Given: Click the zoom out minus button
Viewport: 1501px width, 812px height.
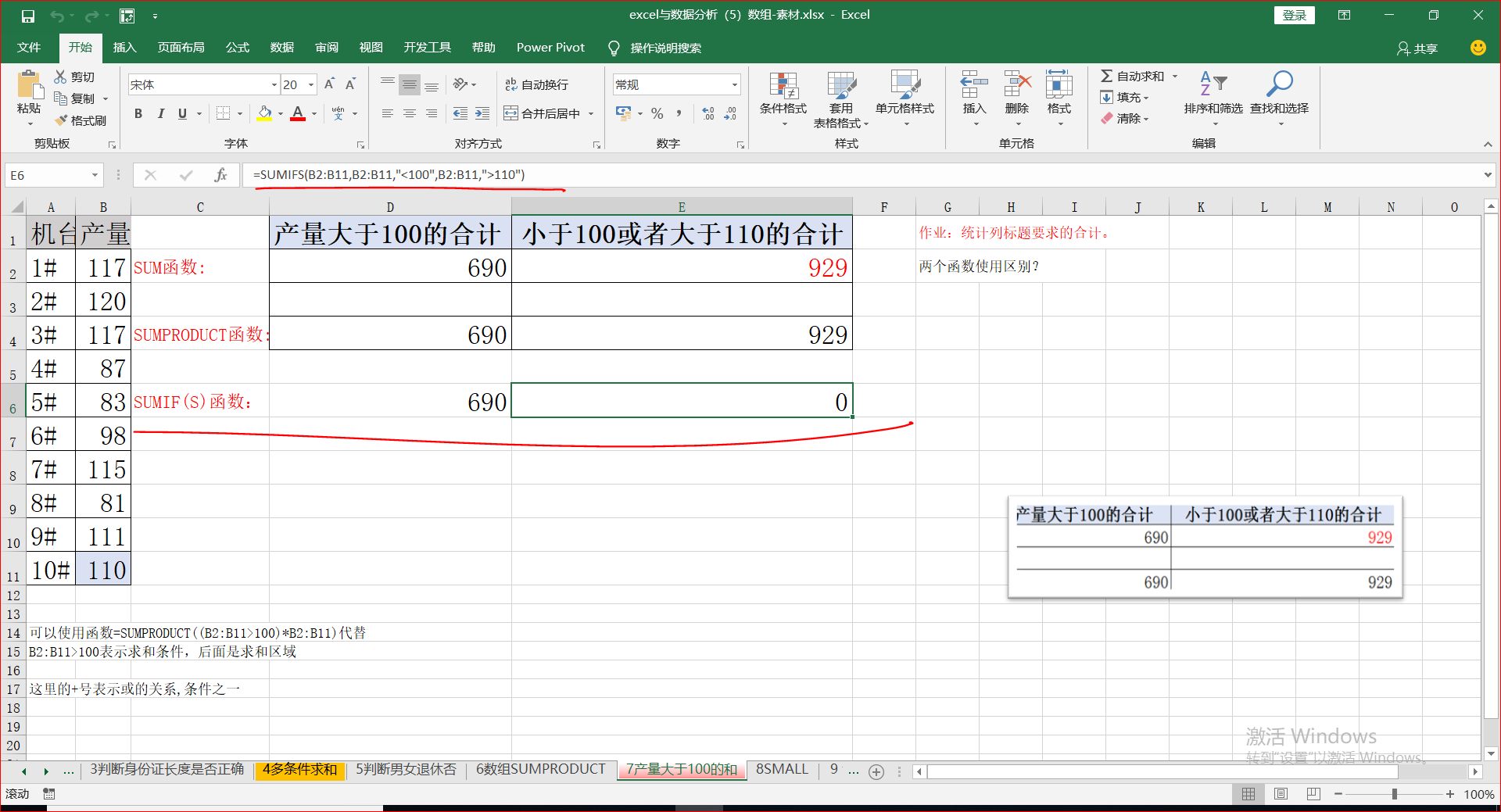Looking at the screenshot, I should coord(1338,794).
